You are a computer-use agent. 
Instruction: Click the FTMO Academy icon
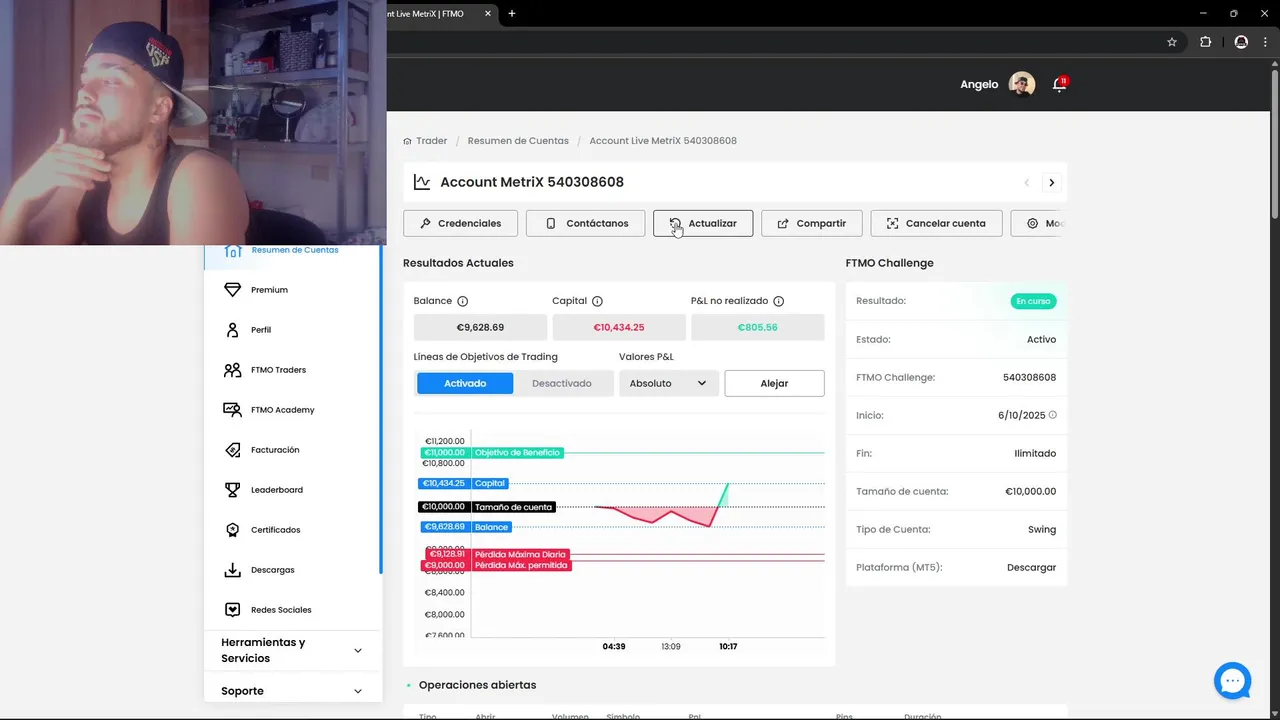coord(233,410)
